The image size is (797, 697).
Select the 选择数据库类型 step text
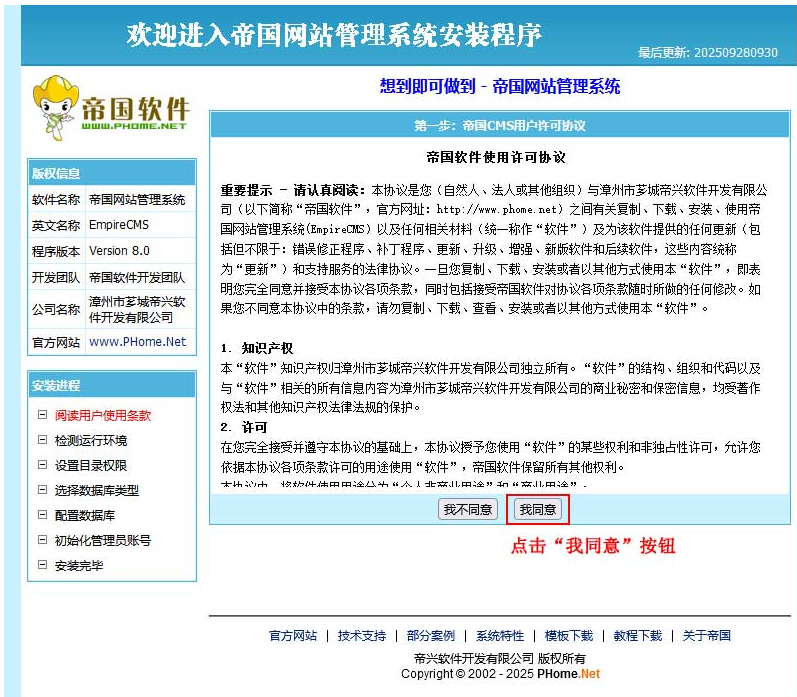[x=97, y=490]
